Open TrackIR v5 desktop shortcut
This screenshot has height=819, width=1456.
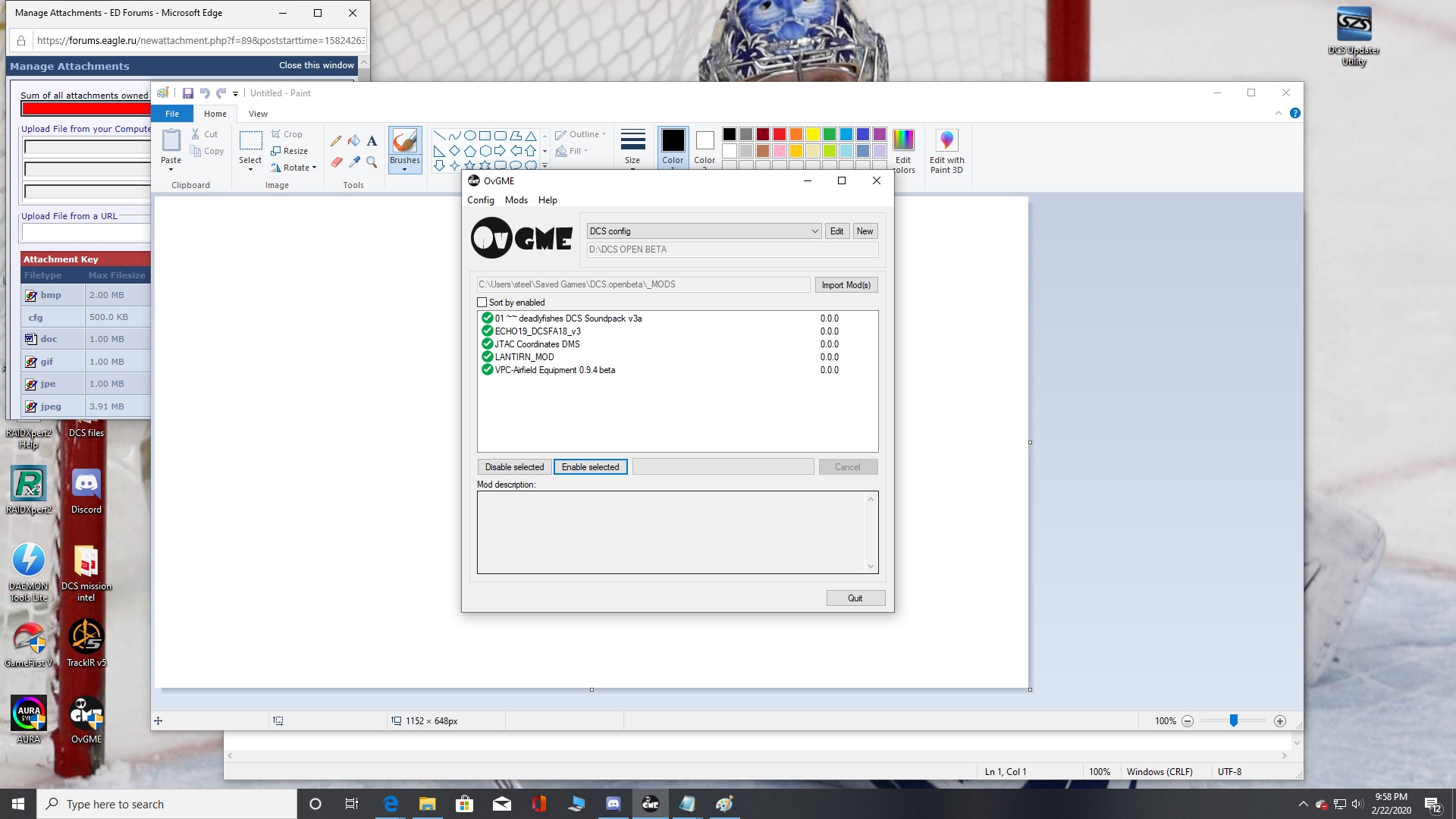[x=86, y=643]
